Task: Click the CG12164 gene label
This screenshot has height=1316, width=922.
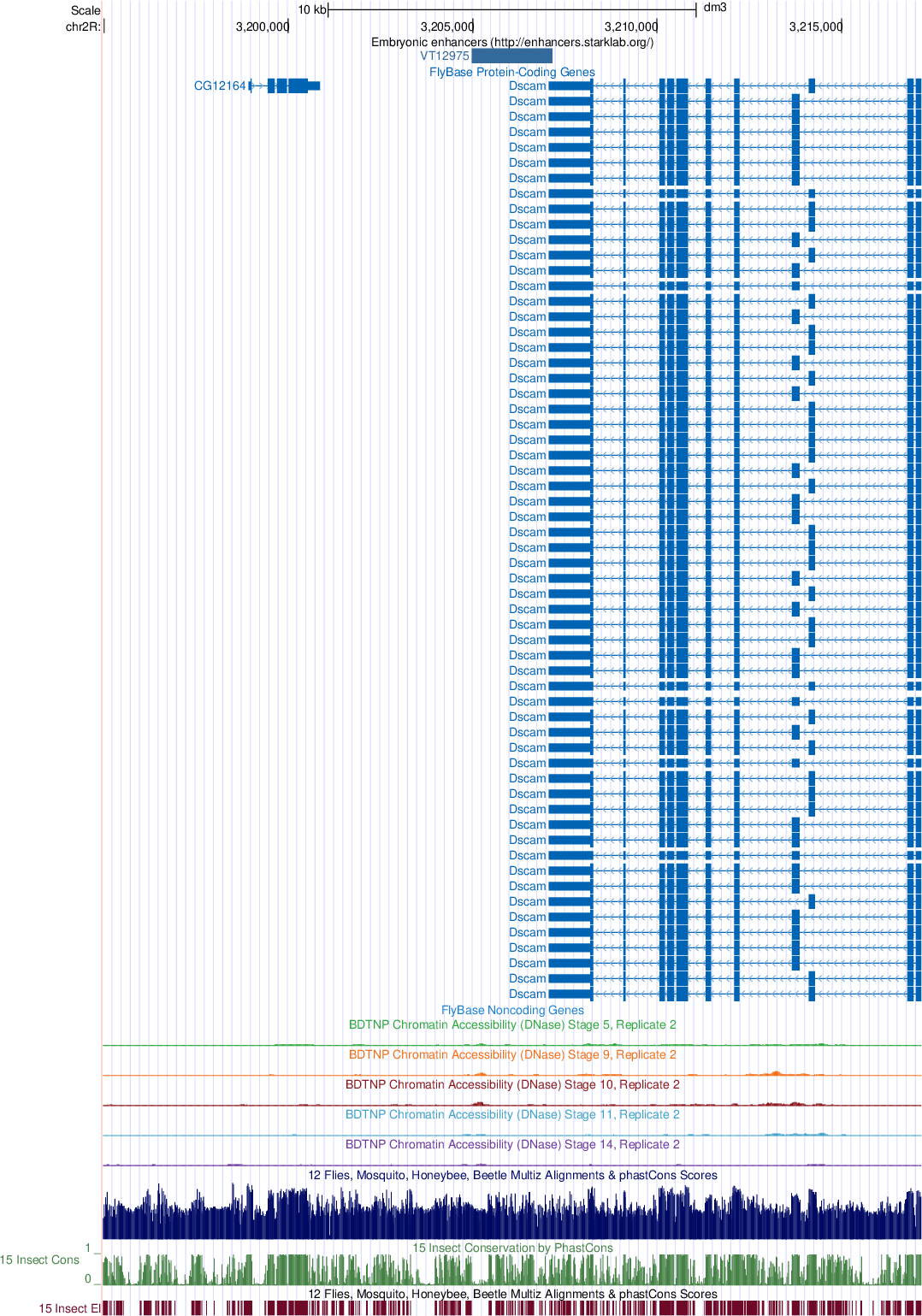Action: point(220,86)
